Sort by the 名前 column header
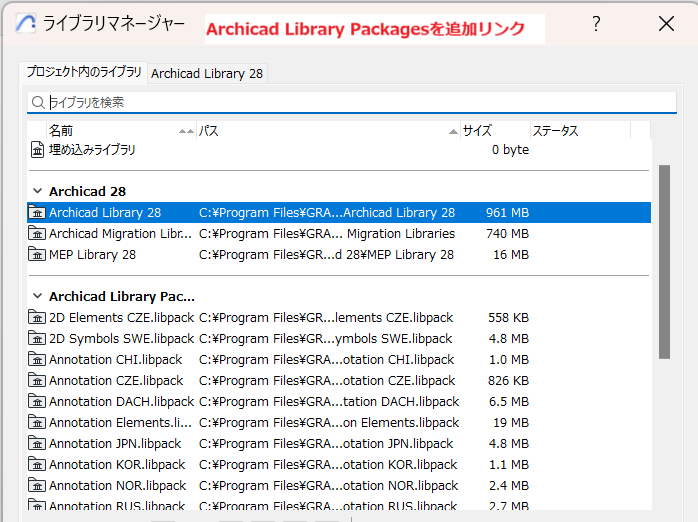 coord(121,131)
